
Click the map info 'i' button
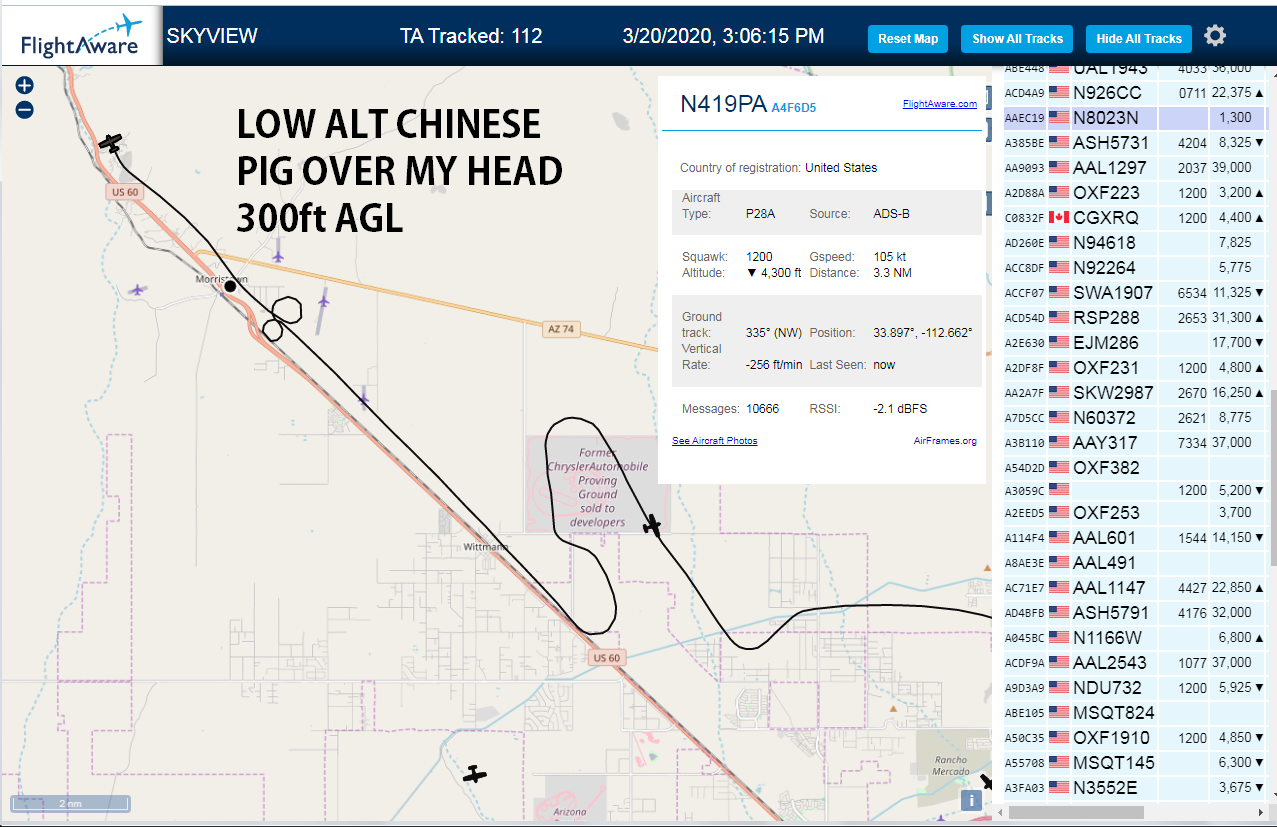point(970,800)
